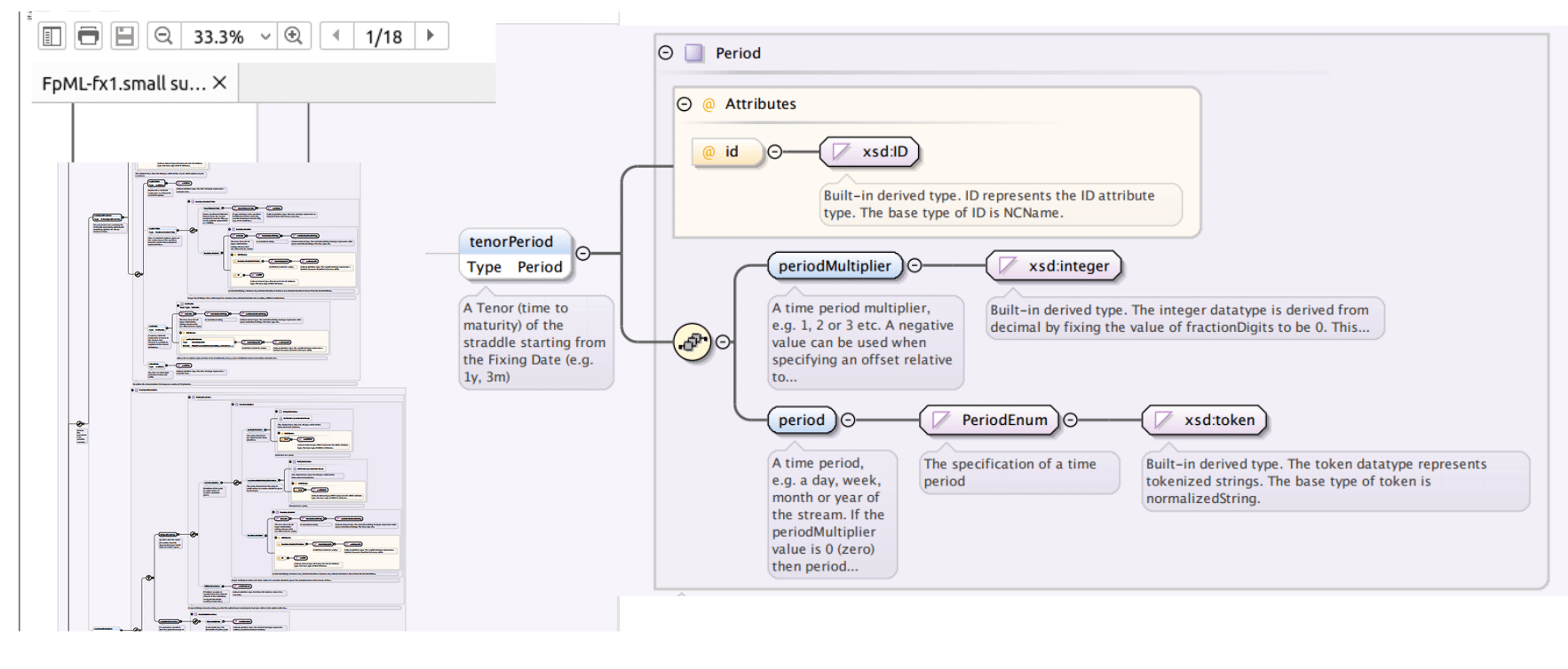This screenshot has height=669, width=1568.
Task: Click the tenorPeriod description text
Action: (535, 342)
